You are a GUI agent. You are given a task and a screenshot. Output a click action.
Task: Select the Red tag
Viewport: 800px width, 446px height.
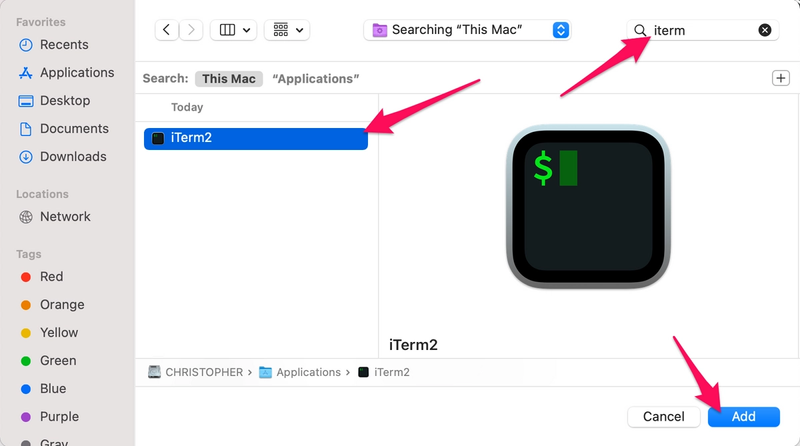click(52, 277)
